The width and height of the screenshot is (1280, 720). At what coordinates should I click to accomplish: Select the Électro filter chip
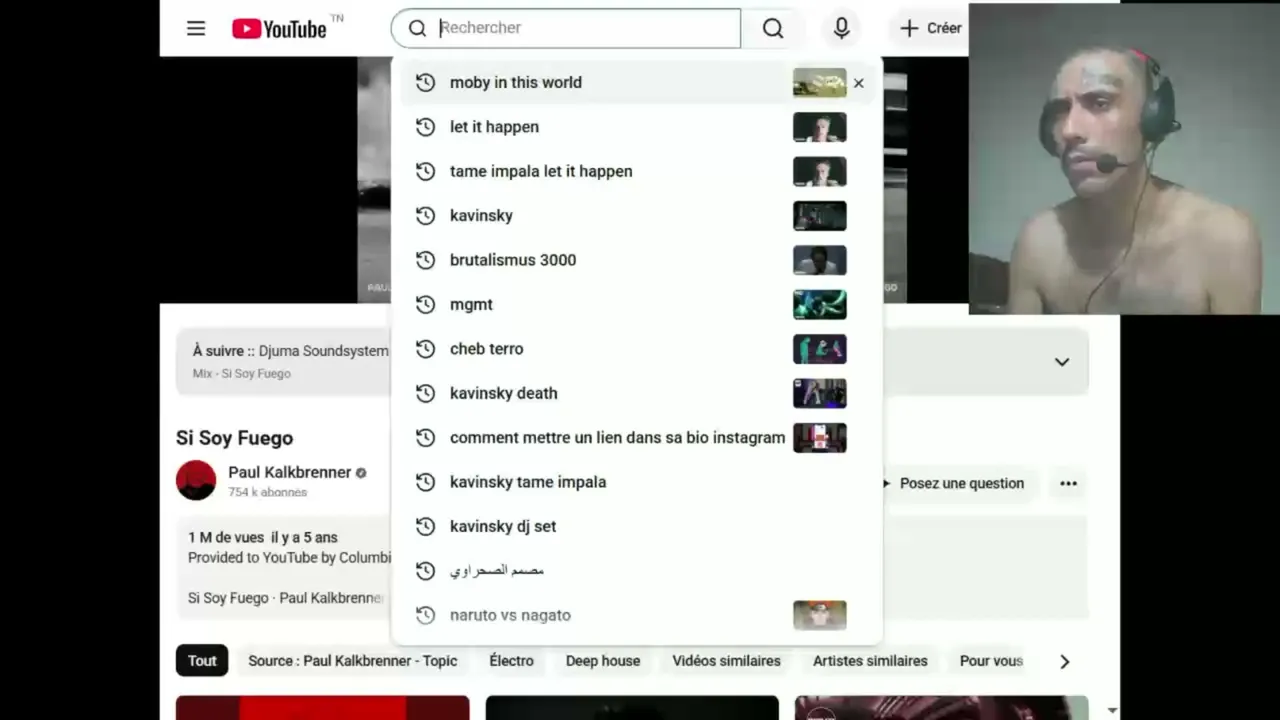click(x=511, y=661)
